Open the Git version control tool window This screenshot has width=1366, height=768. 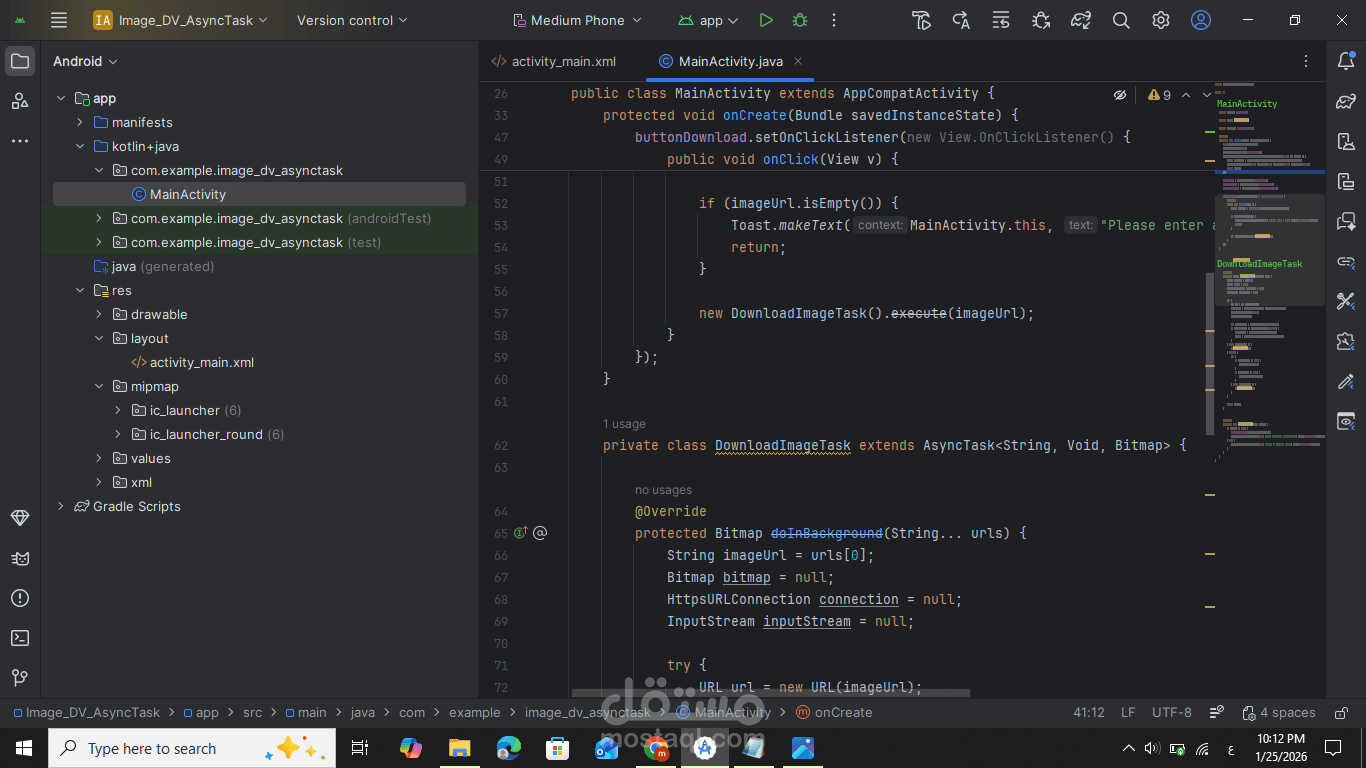coord(20,678)
